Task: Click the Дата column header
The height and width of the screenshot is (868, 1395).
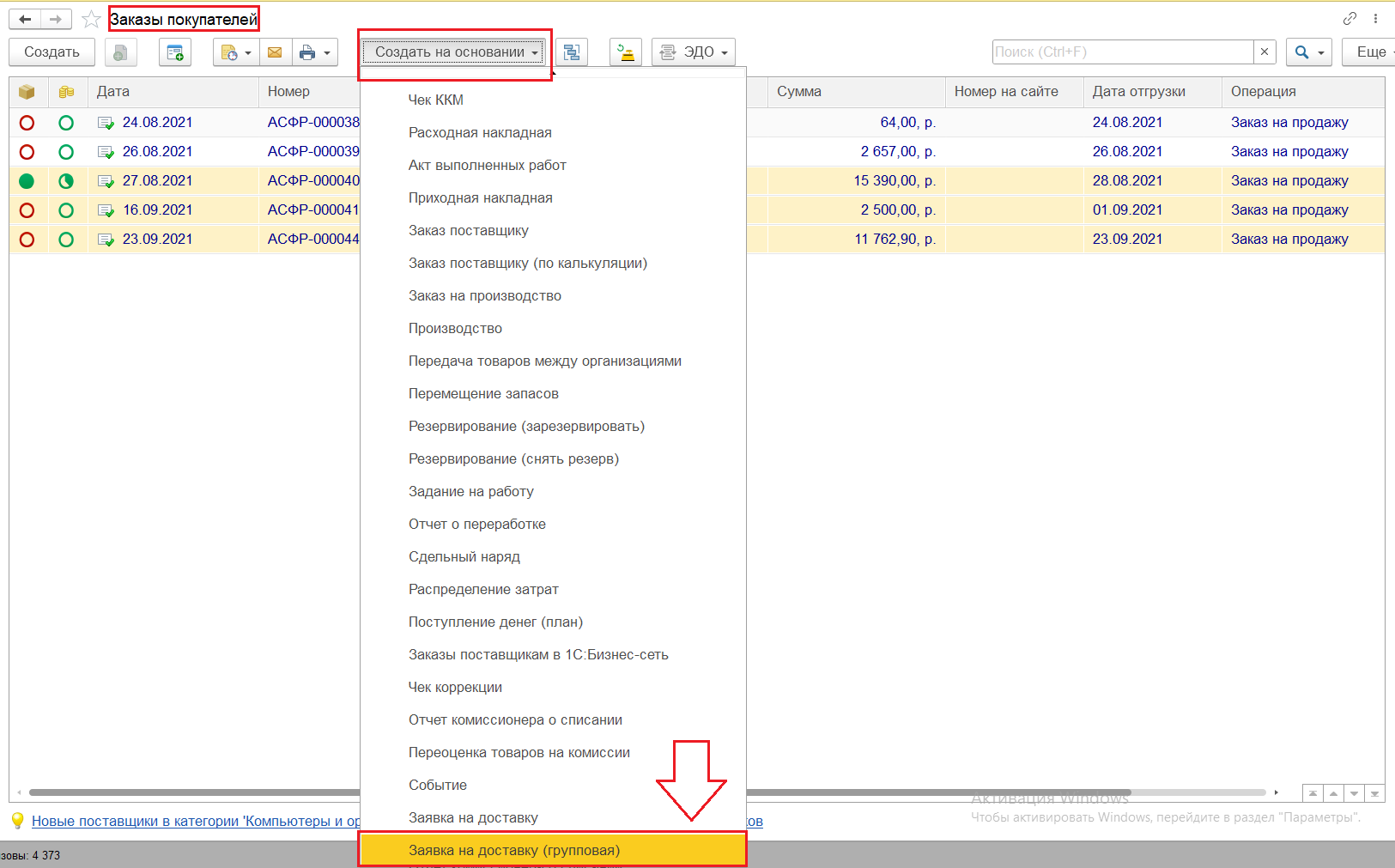Action: 173,92
